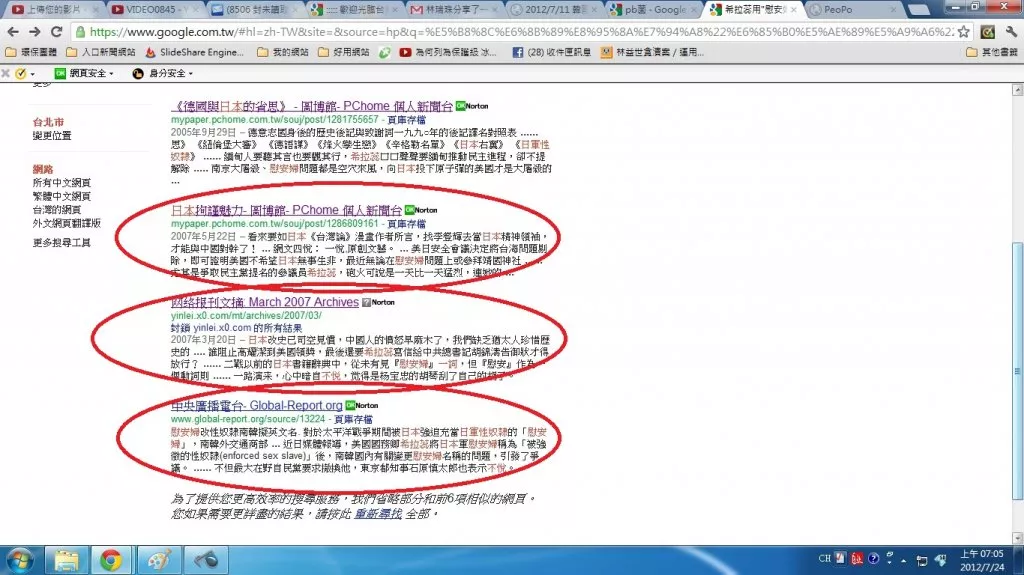Image resolution: width=1024 pixels, height=575 pixels.
Task: Click the 重新尋找 link
Action: 377,514
